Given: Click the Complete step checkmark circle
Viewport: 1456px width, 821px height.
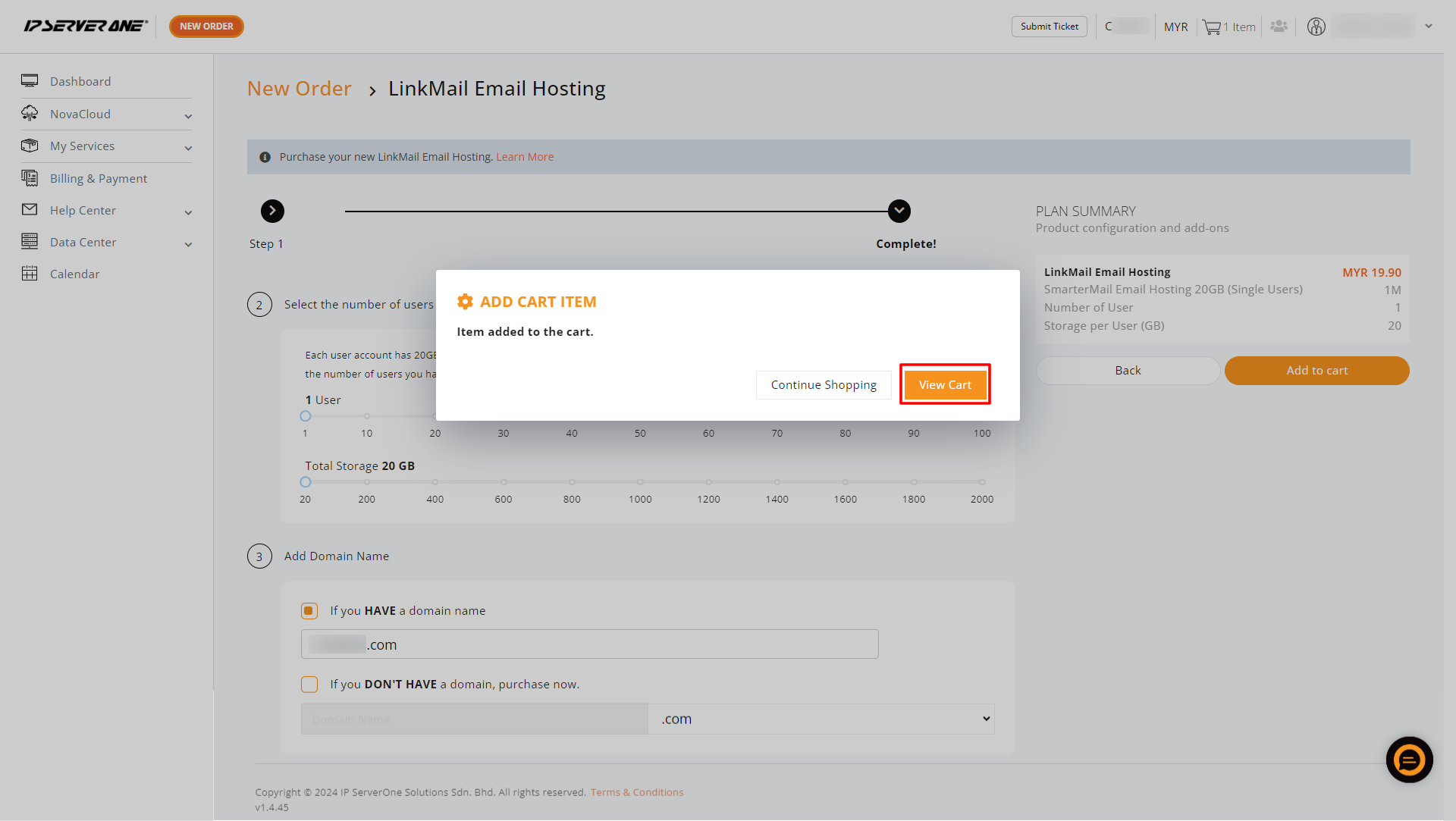Looking at the screenshot, I should [899, 211].
